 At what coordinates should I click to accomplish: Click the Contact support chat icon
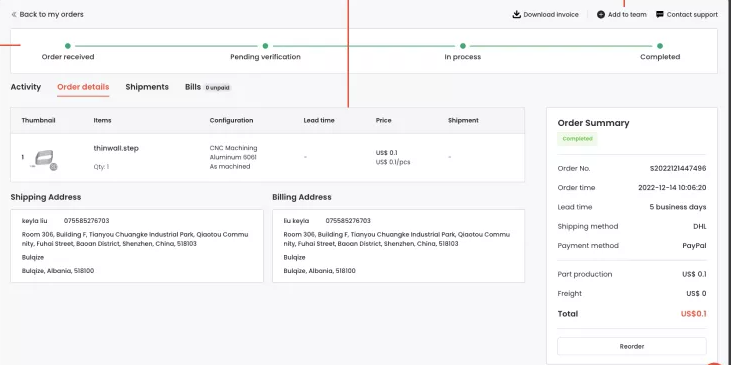pos(660,14)
